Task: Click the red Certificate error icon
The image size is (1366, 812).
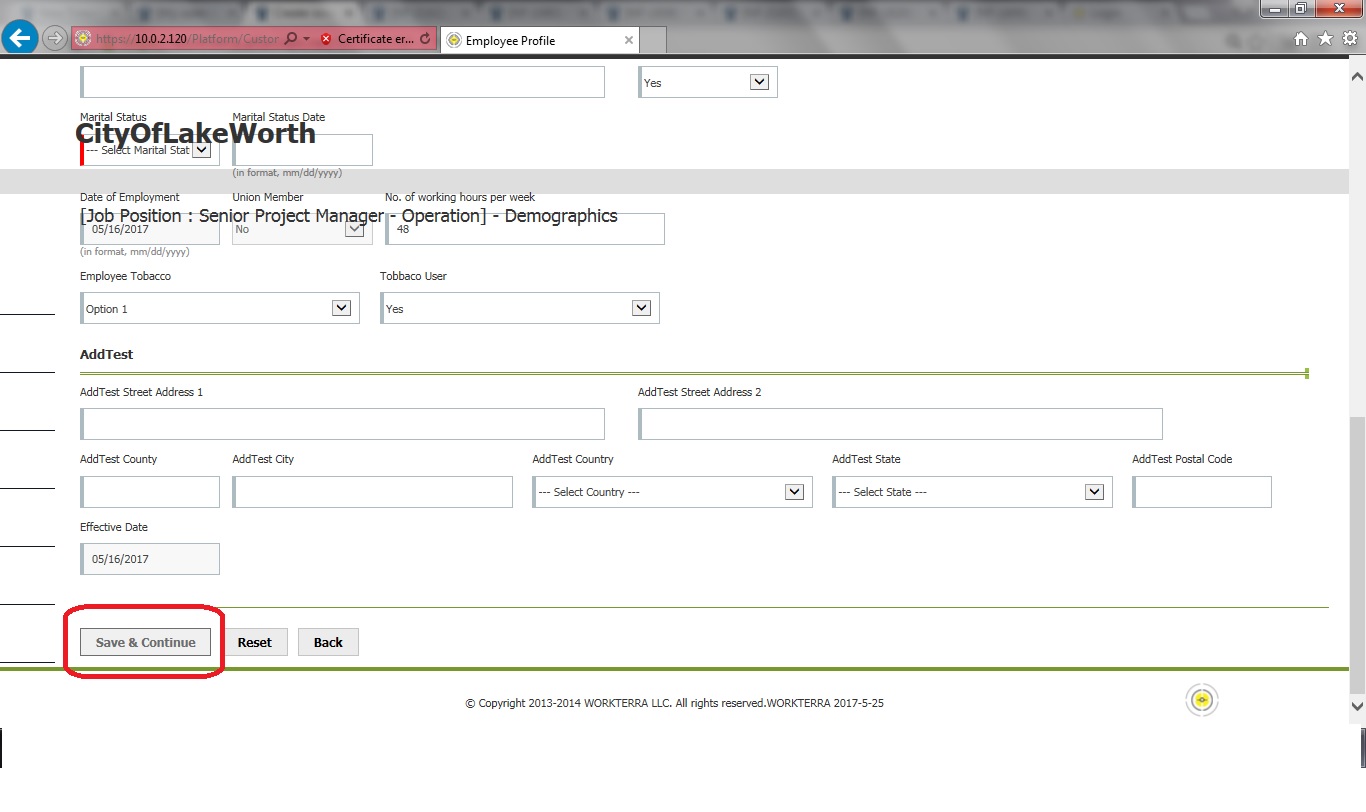Action: (326, 39)
